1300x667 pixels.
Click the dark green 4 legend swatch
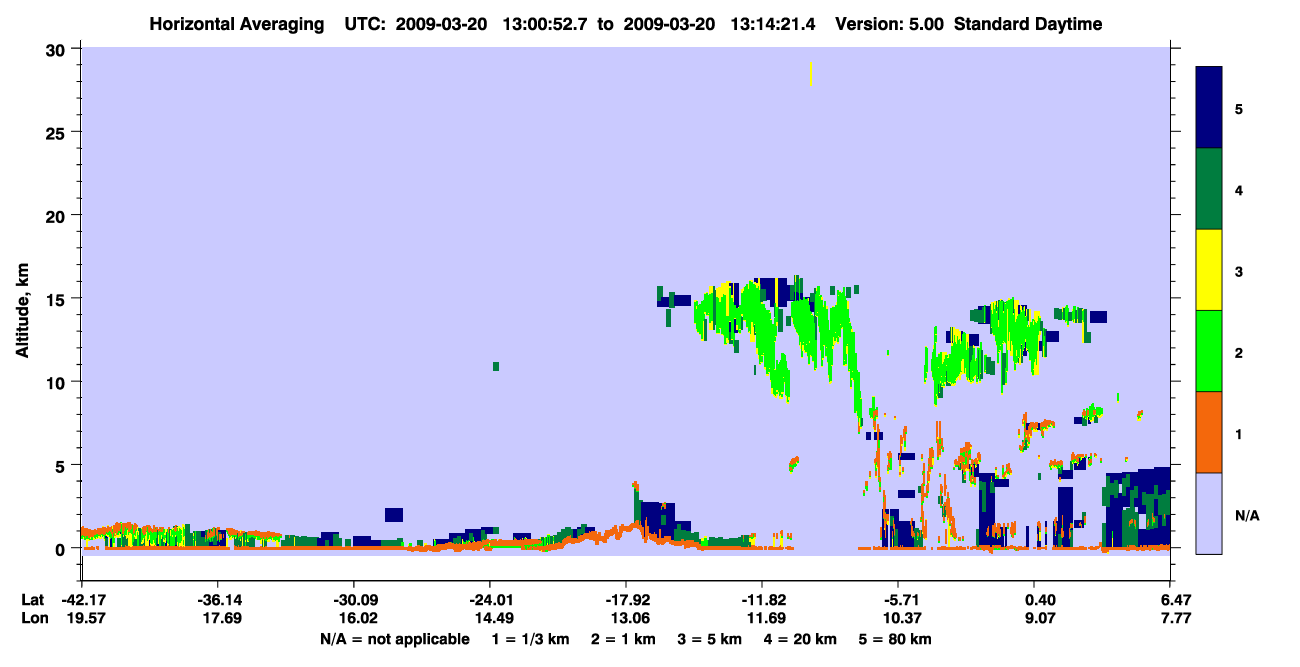point(1209,189)
